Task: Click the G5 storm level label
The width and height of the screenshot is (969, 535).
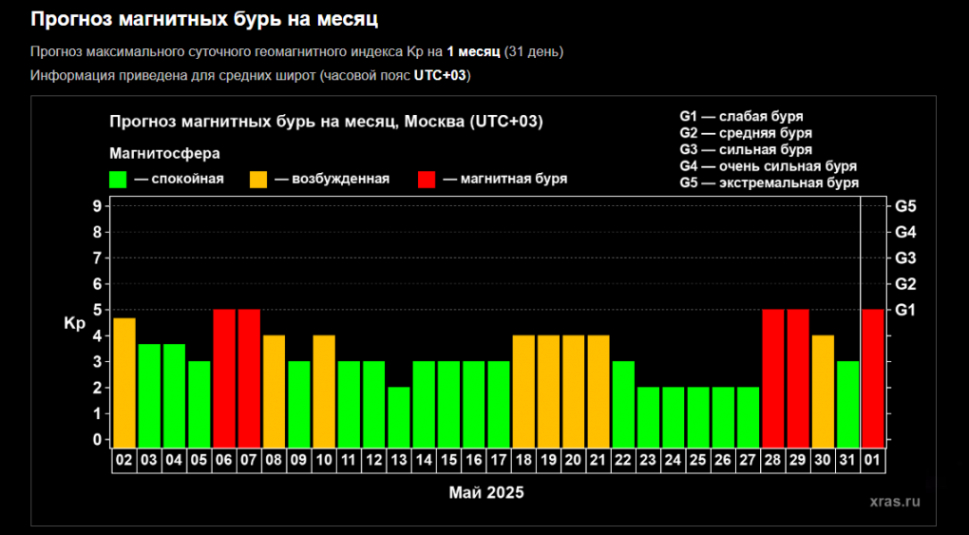Action: point(905,206)
